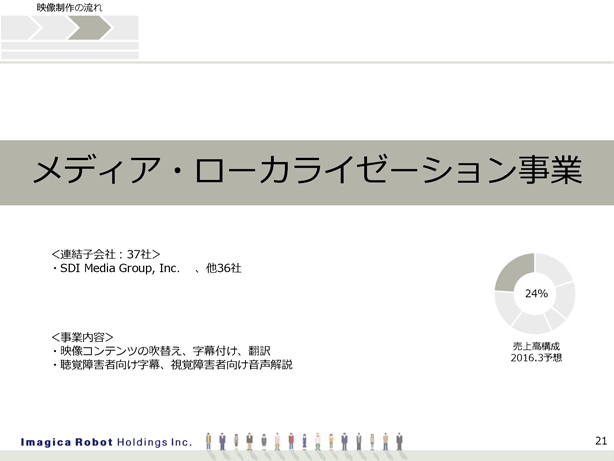Click the メディア・ローカライゼーション事業 title
The height and width of the screenshot is (461, 614).
[307, 171]
